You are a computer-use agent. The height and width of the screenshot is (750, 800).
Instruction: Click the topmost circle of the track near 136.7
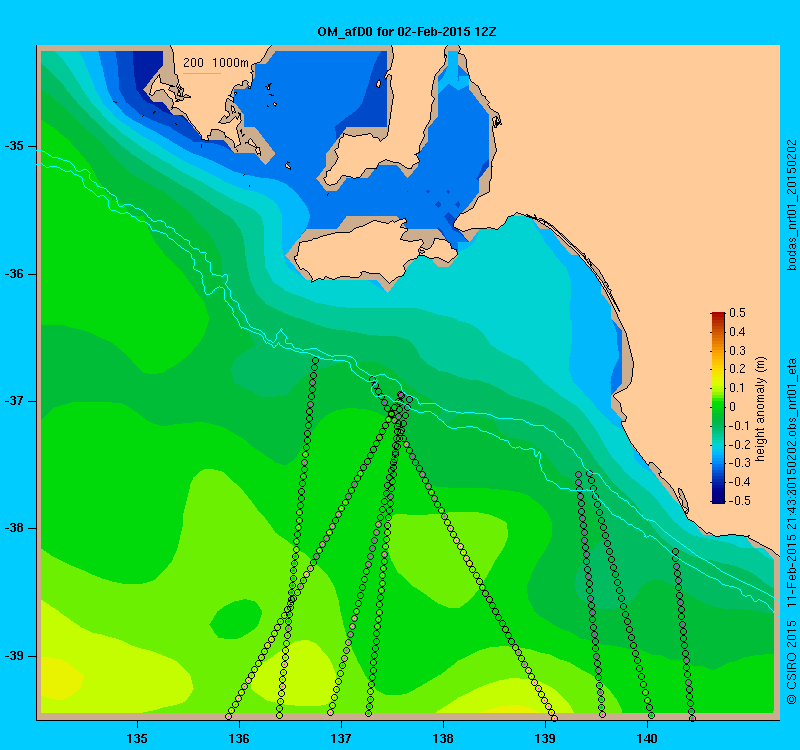315,361
